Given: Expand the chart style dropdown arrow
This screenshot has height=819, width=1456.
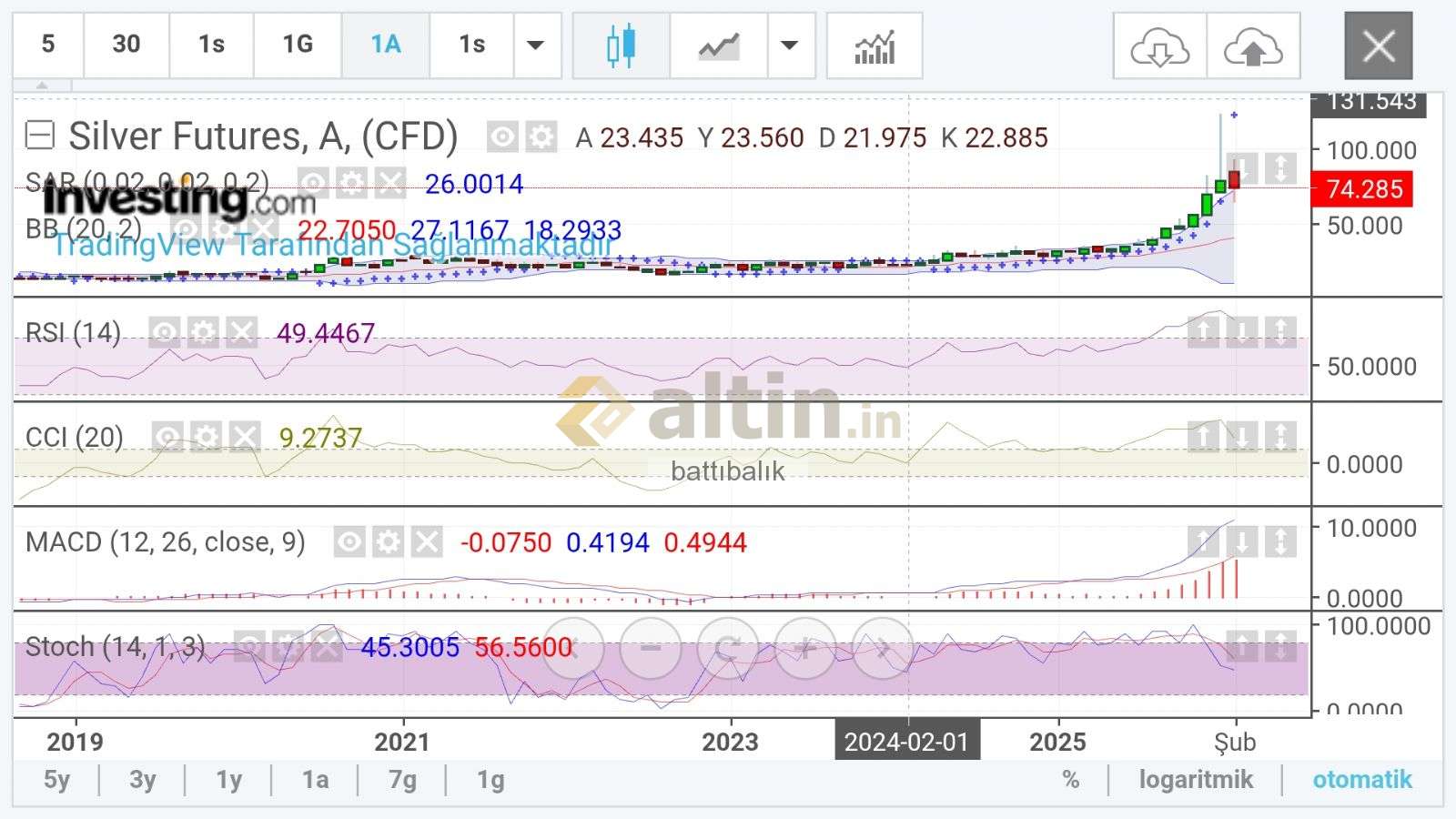Looking at the screenshot, I should click(x=790, y=45).
